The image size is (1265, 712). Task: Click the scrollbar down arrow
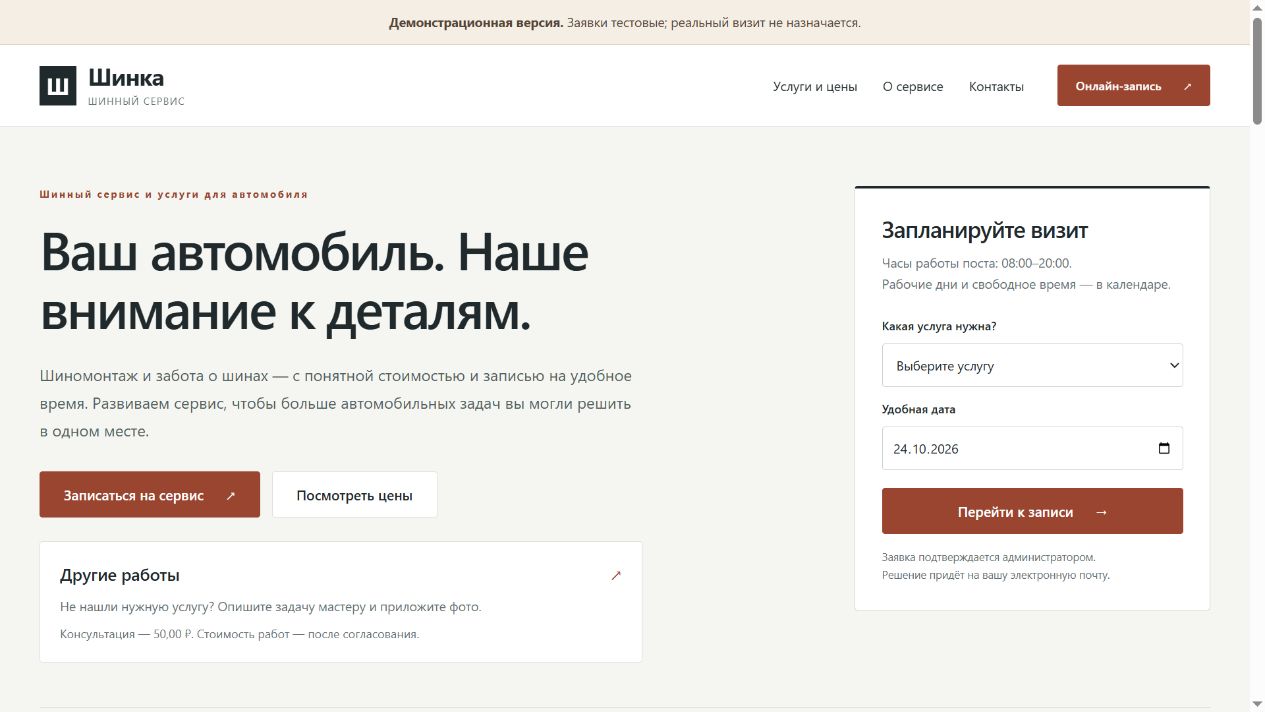pos(1257,704)
